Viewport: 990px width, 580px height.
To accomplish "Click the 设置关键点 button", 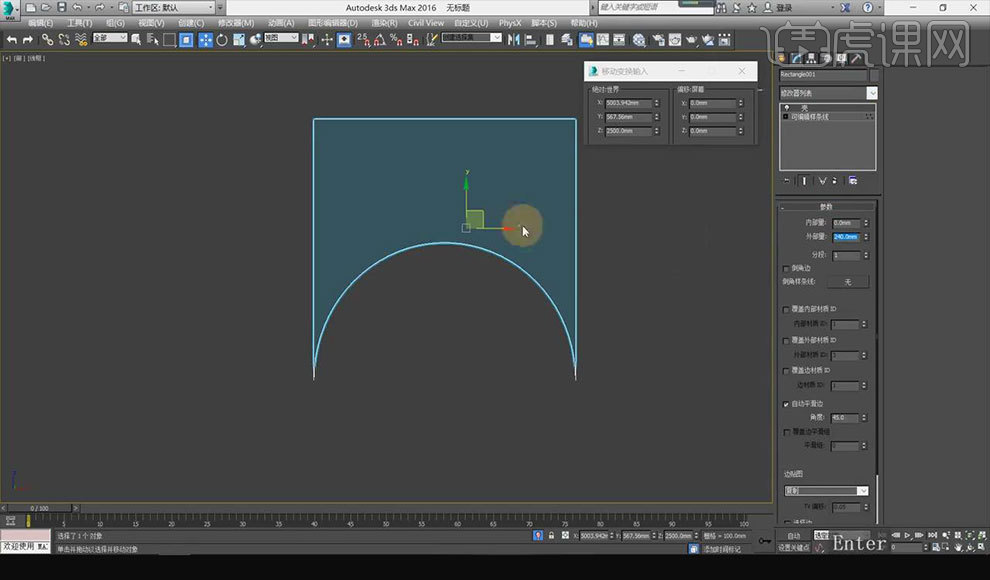I will click(794, 547).
